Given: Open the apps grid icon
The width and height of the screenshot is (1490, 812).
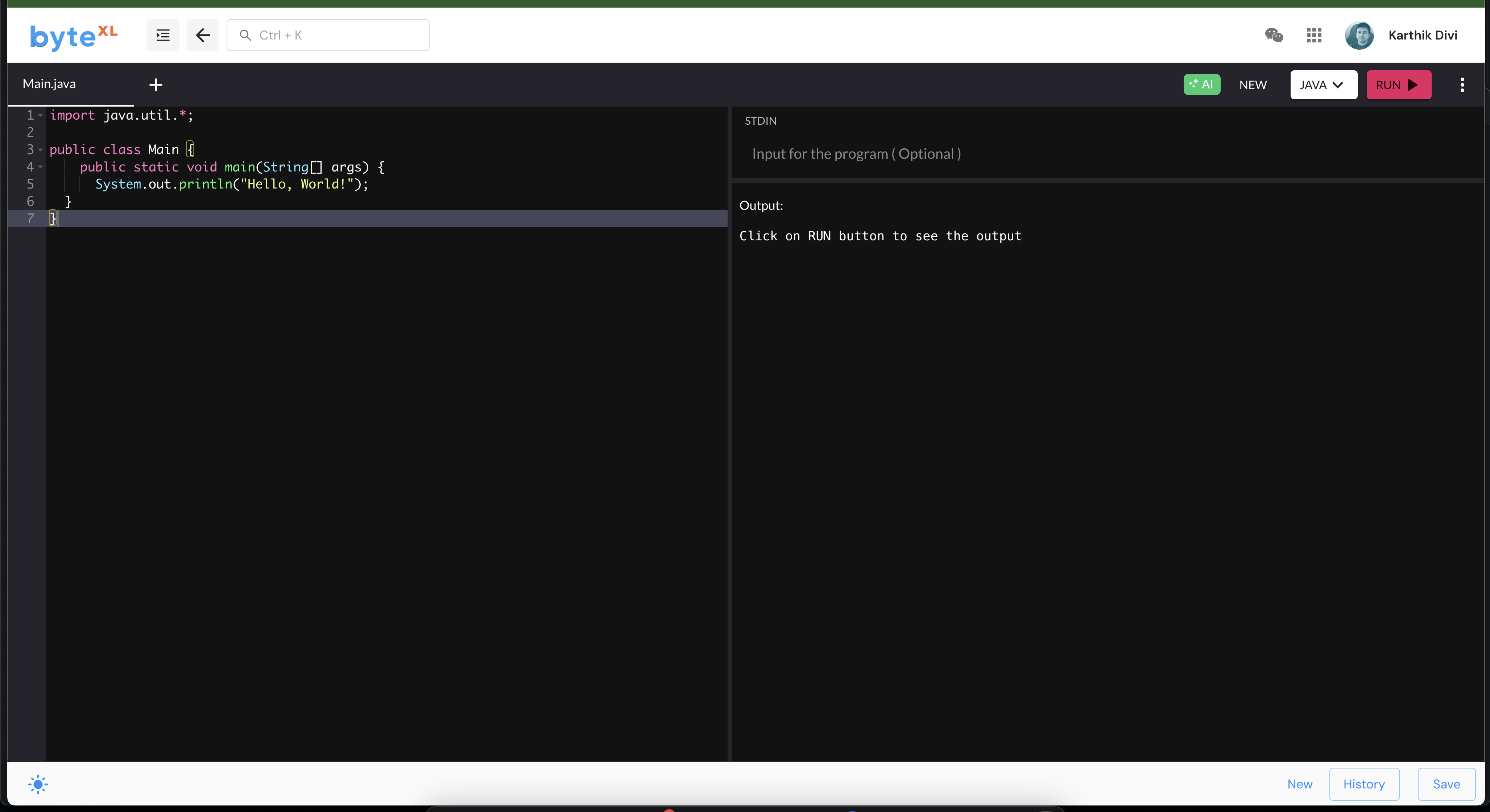Looking at the screenshot, I should click(1313, 35).
